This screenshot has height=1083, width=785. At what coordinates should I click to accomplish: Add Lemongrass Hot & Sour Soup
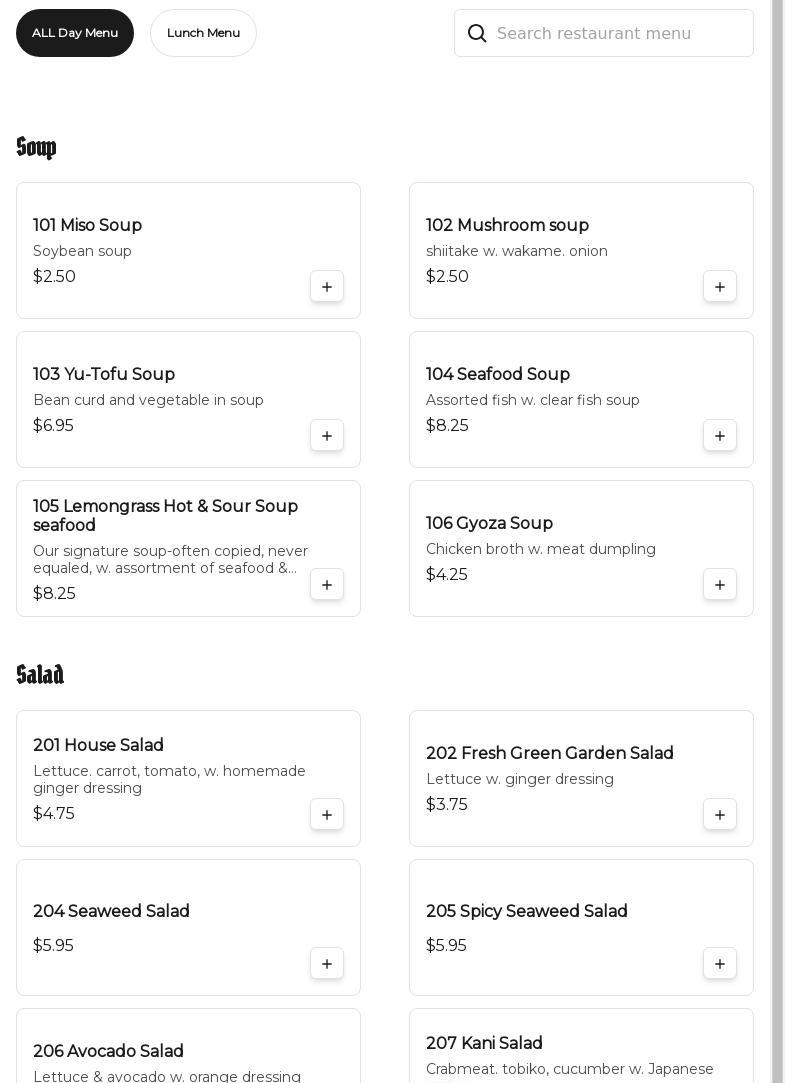coord(327,585)
